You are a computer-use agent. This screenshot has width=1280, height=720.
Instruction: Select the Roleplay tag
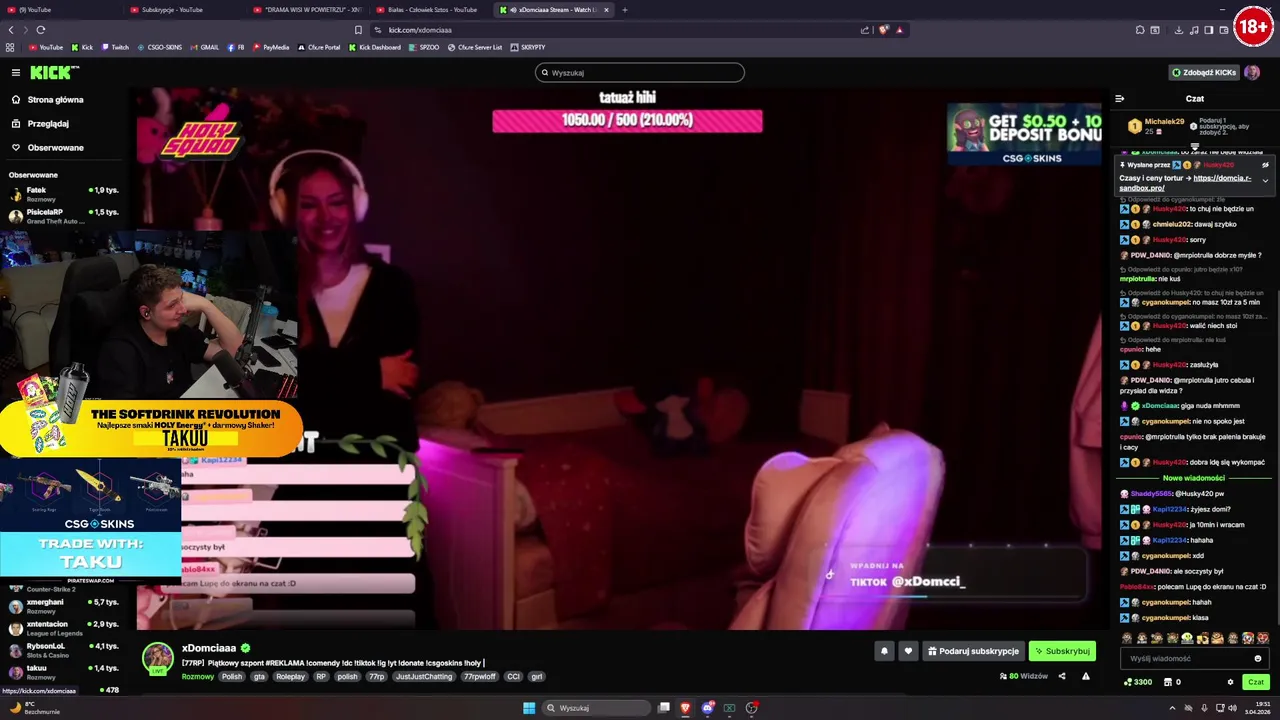(290, 677)
